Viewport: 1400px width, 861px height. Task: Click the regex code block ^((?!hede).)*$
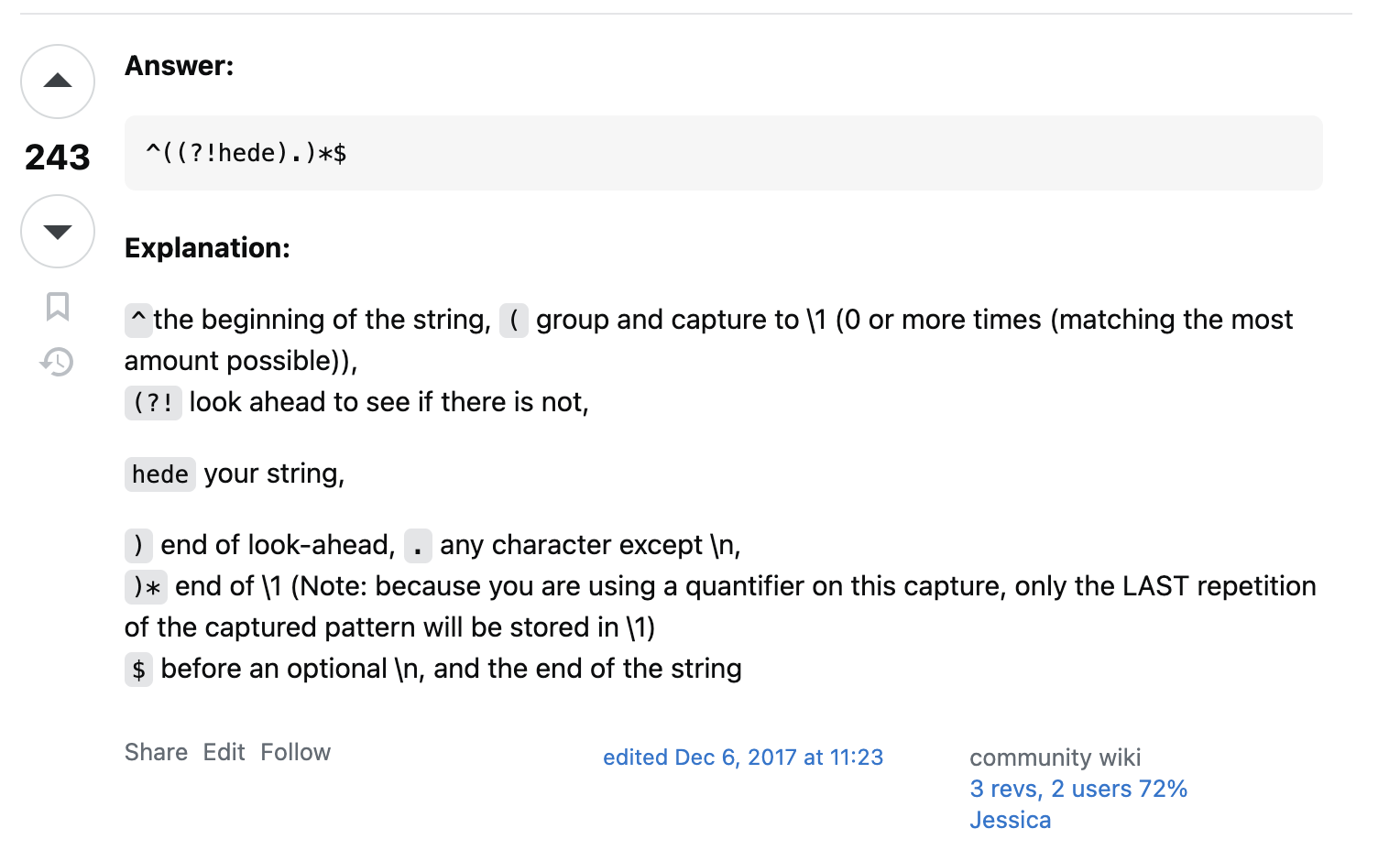click(x=246, y=153)
